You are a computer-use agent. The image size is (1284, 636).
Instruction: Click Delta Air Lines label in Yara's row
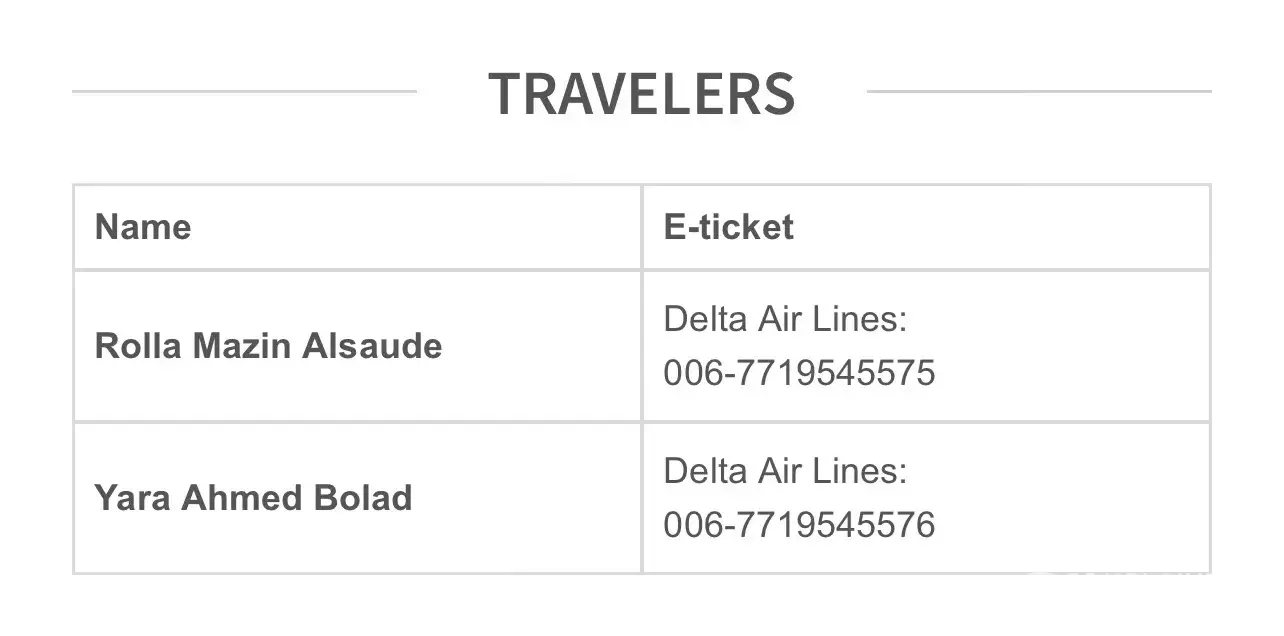pos(785,471)
